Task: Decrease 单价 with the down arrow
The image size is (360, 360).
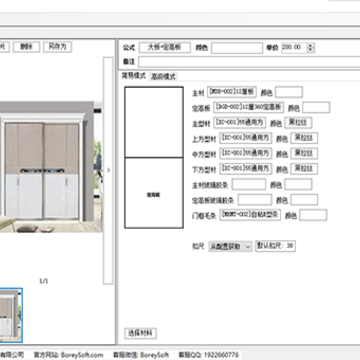Action: (311, 50)
